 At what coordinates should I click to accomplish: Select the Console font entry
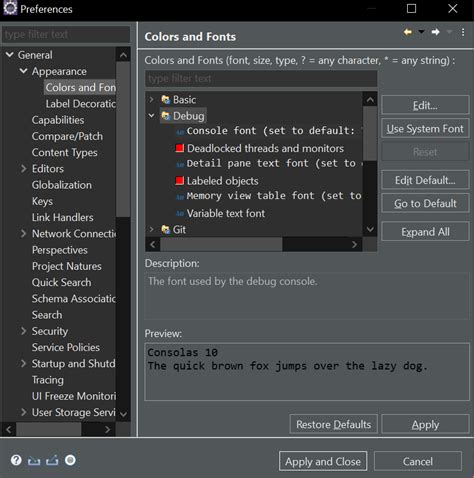[x=269, y=131]
